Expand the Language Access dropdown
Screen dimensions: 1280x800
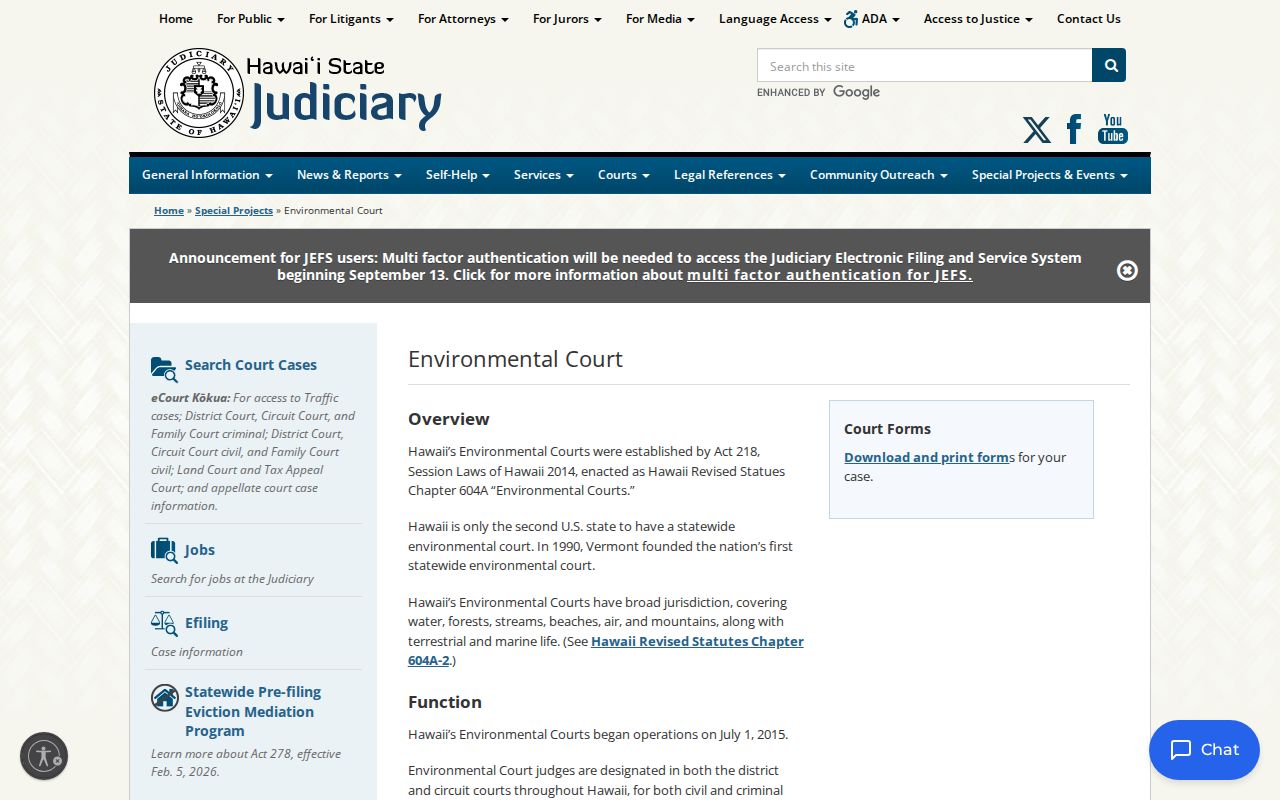(x=775, y=19)
